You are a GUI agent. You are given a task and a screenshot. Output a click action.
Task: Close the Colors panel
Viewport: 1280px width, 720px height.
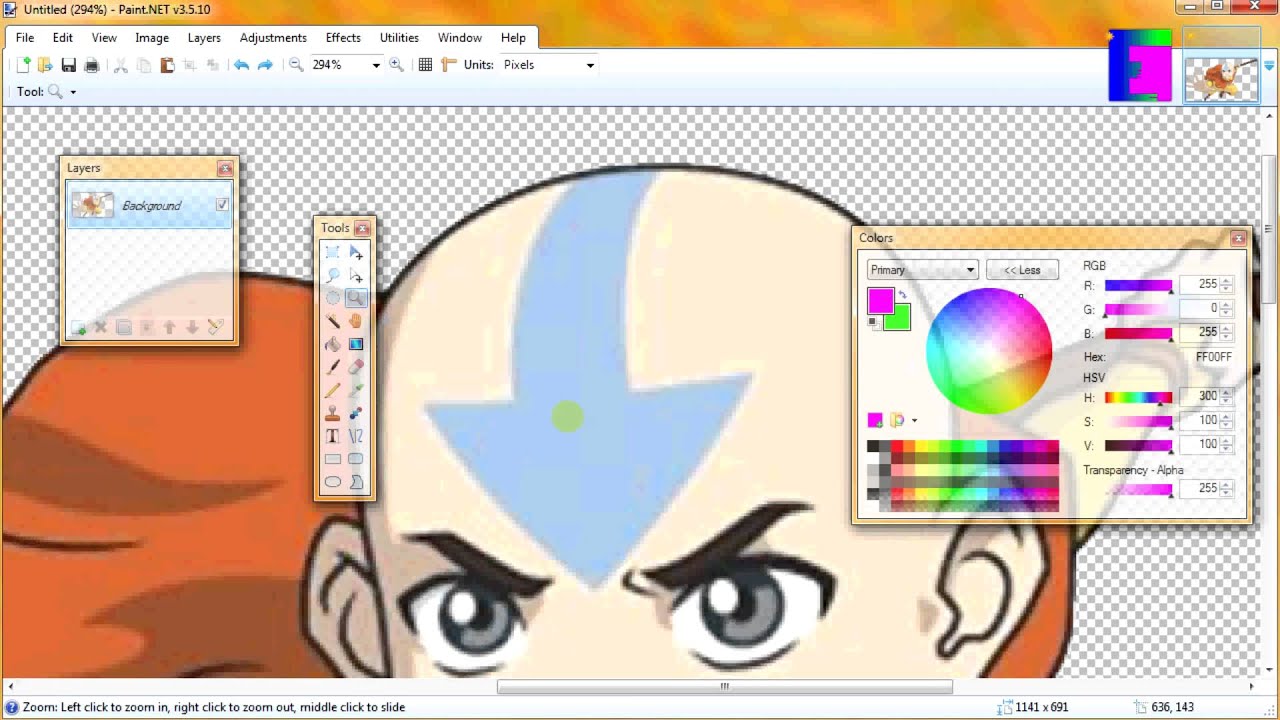pyautogui.click(x=1238, y=238)
